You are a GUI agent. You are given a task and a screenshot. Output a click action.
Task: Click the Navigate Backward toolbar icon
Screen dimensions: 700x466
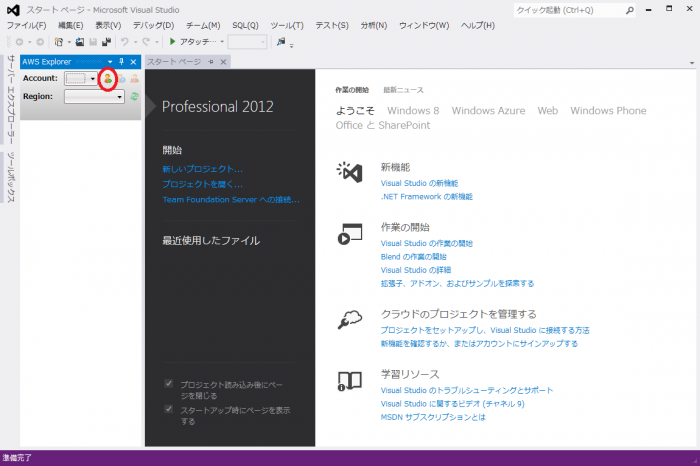19,42
